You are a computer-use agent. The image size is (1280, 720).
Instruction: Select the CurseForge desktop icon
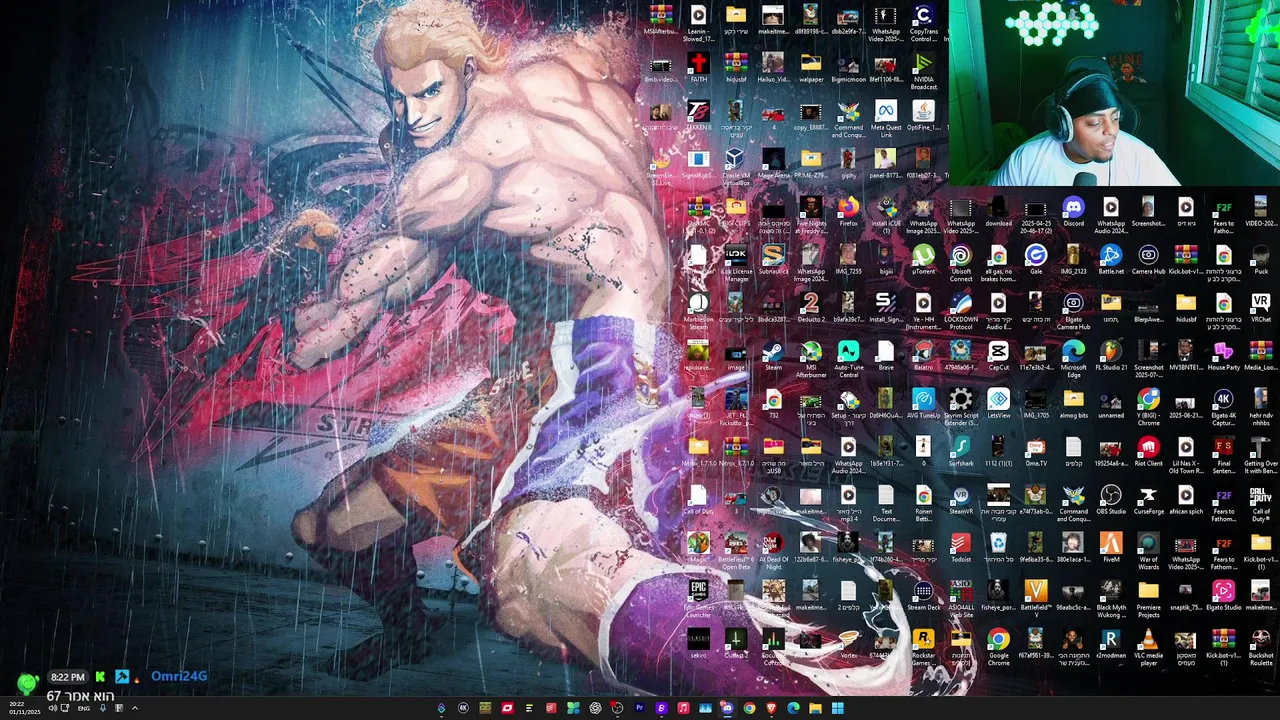1148,501
